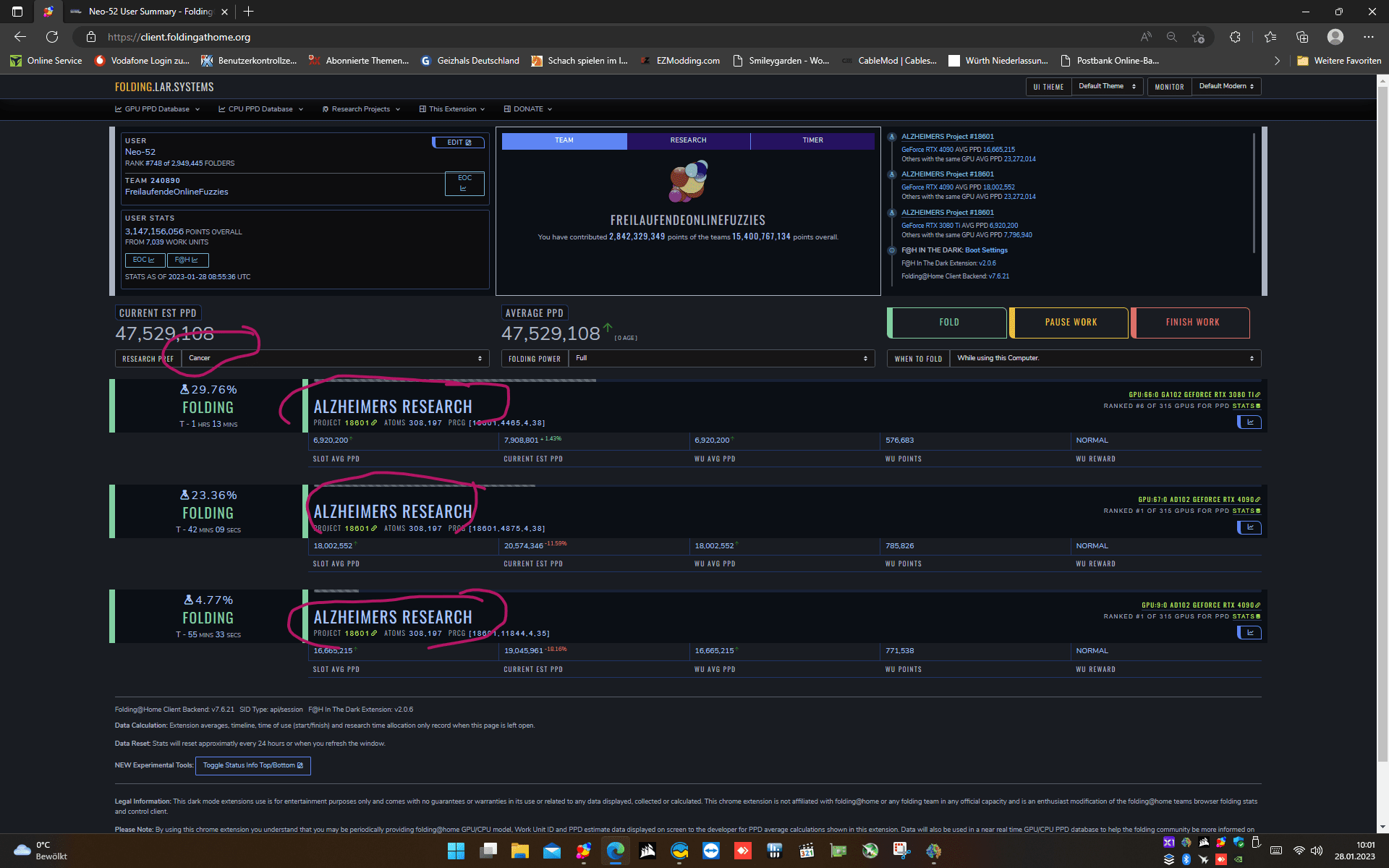
Task: Open Research Pref dropdown showing Cancer
Action: pyautogui.click(x=335, y=358)
